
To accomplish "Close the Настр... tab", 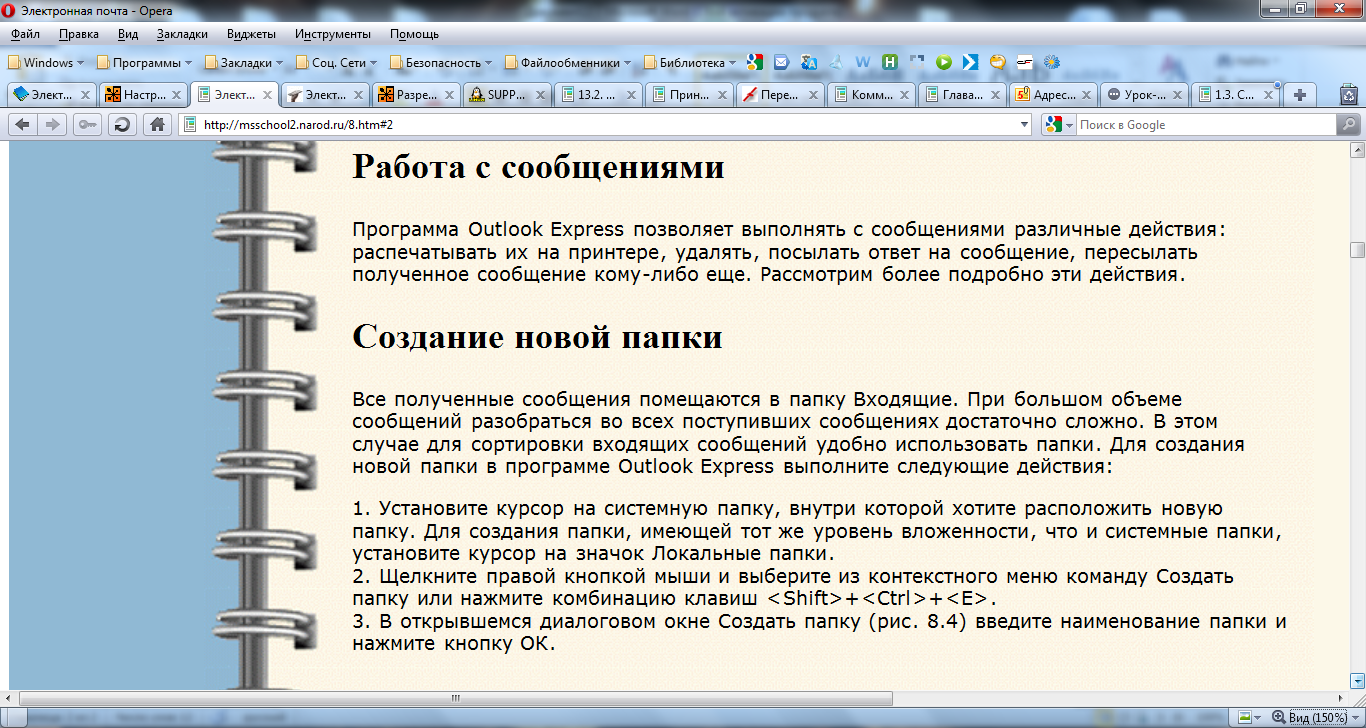I will (176, 96).
